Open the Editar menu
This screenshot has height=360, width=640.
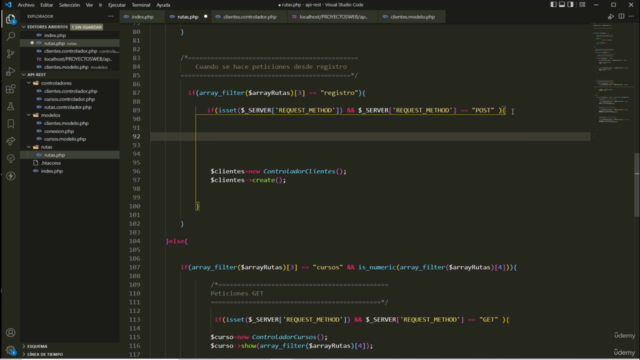(x=47, y=5)
